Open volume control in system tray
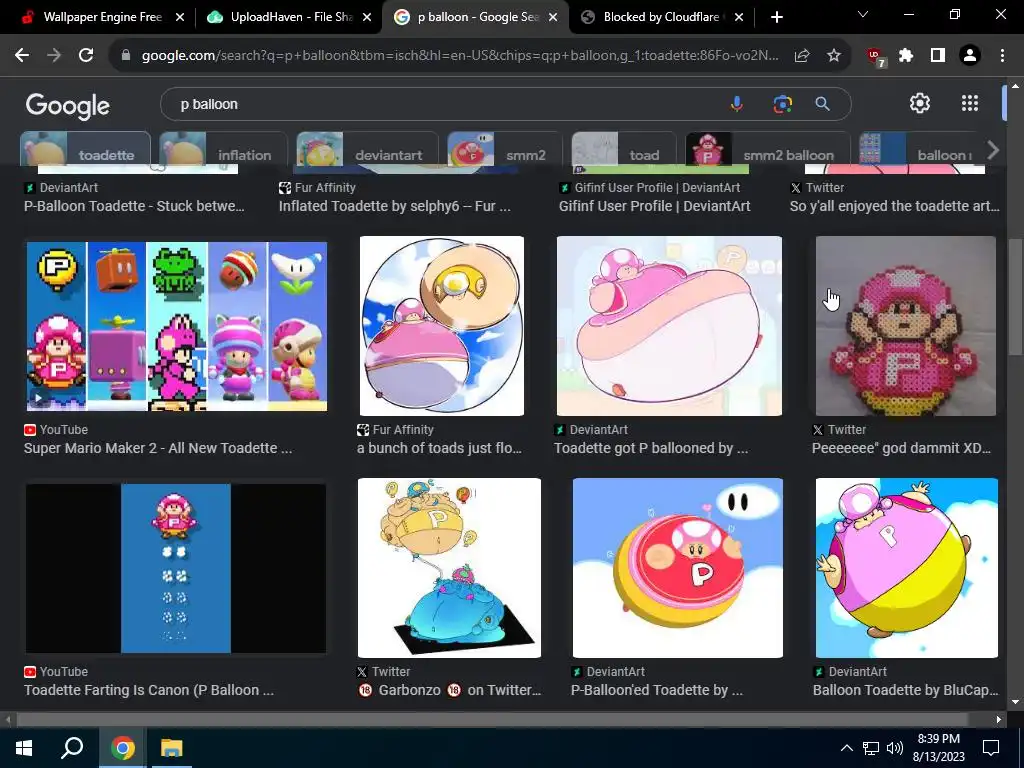Screen dimensions: 1024x768 (895, 748)
